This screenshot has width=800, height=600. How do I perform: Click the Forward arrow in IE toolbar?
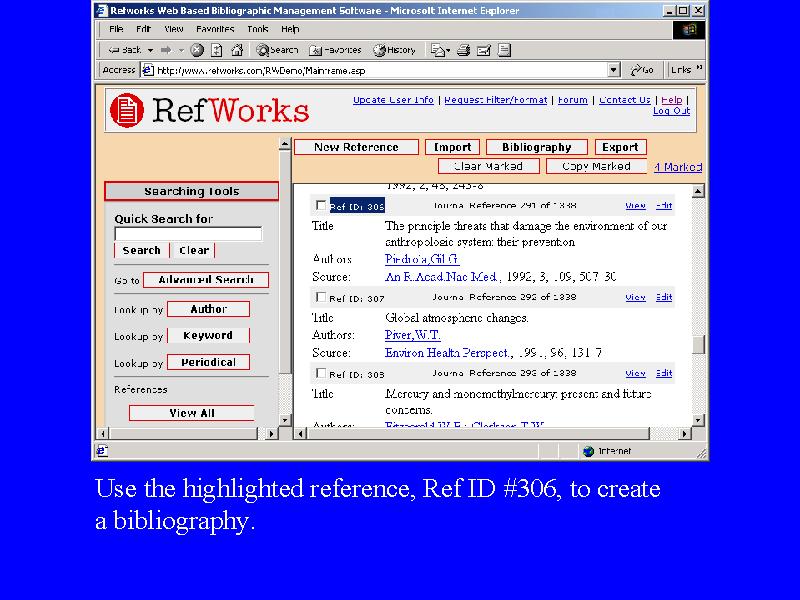pyautogui.click(x=166, y=50)
